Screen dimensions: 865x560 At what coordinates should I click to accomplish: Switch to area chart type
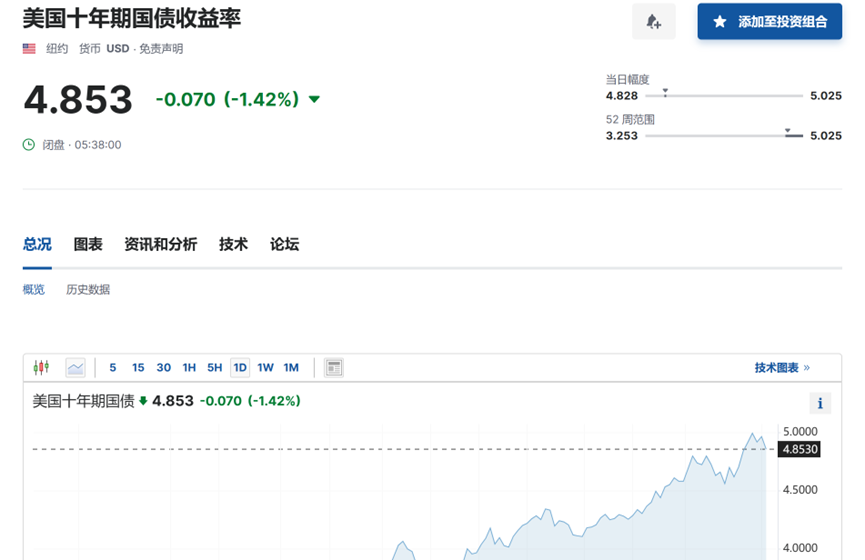[x=76, y=368]
